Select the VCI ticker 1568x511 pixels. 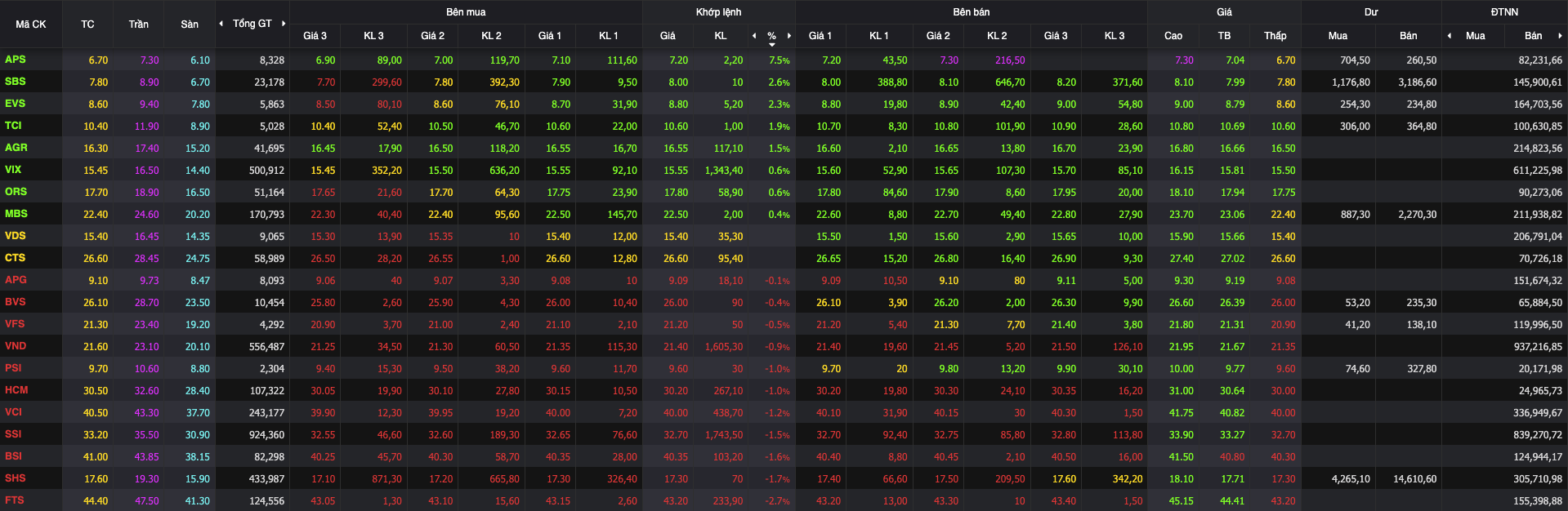[x=13, y=412]
